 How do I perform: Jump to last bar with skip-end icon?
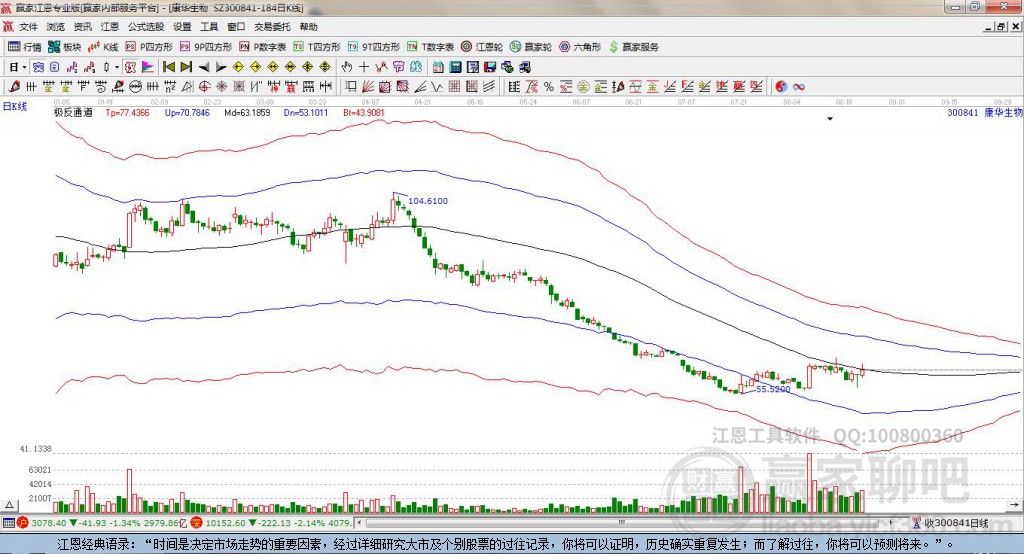(x=186, y=67)
